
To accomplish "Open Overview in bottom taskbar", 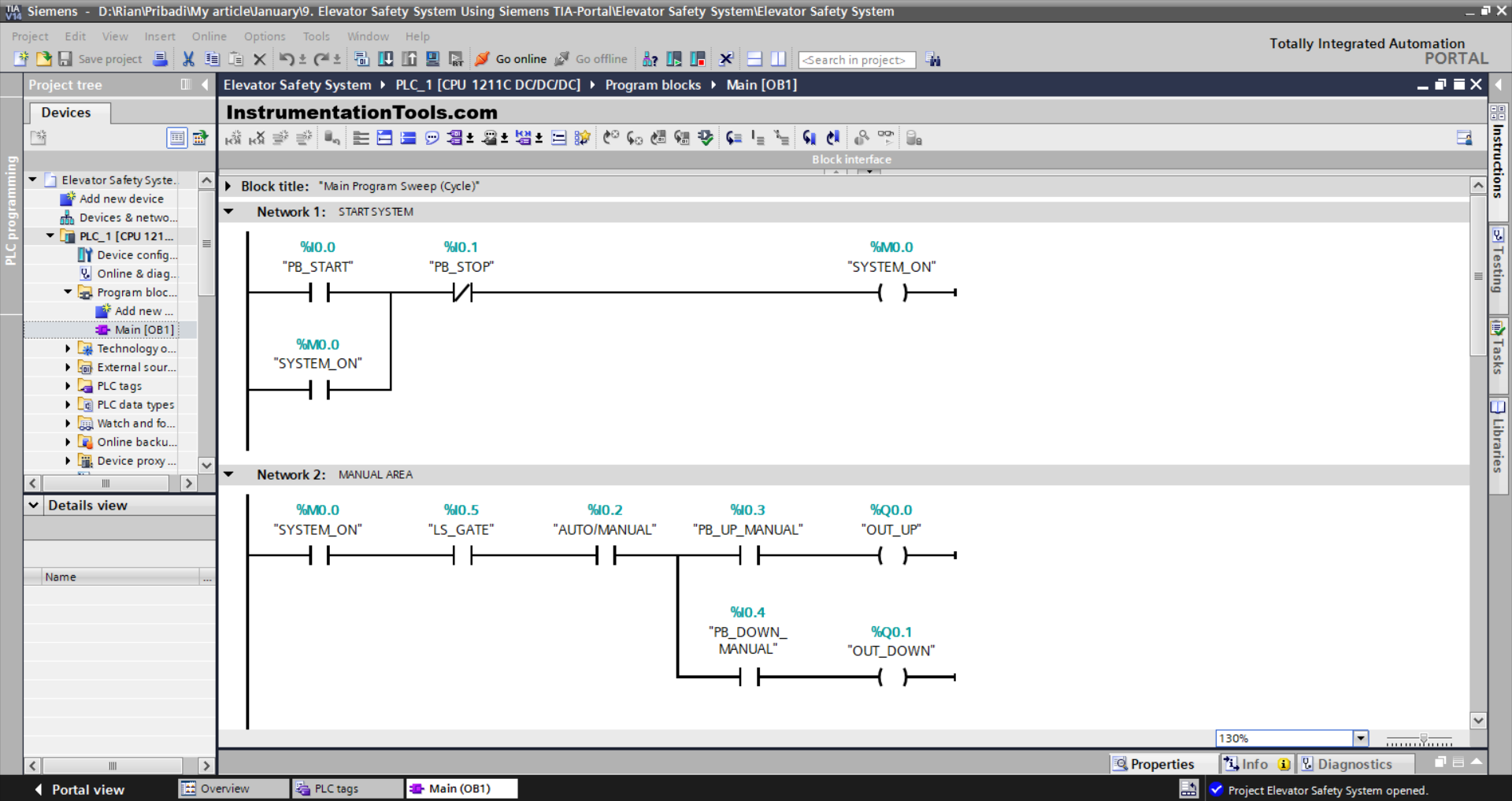I will coord(234,788).
